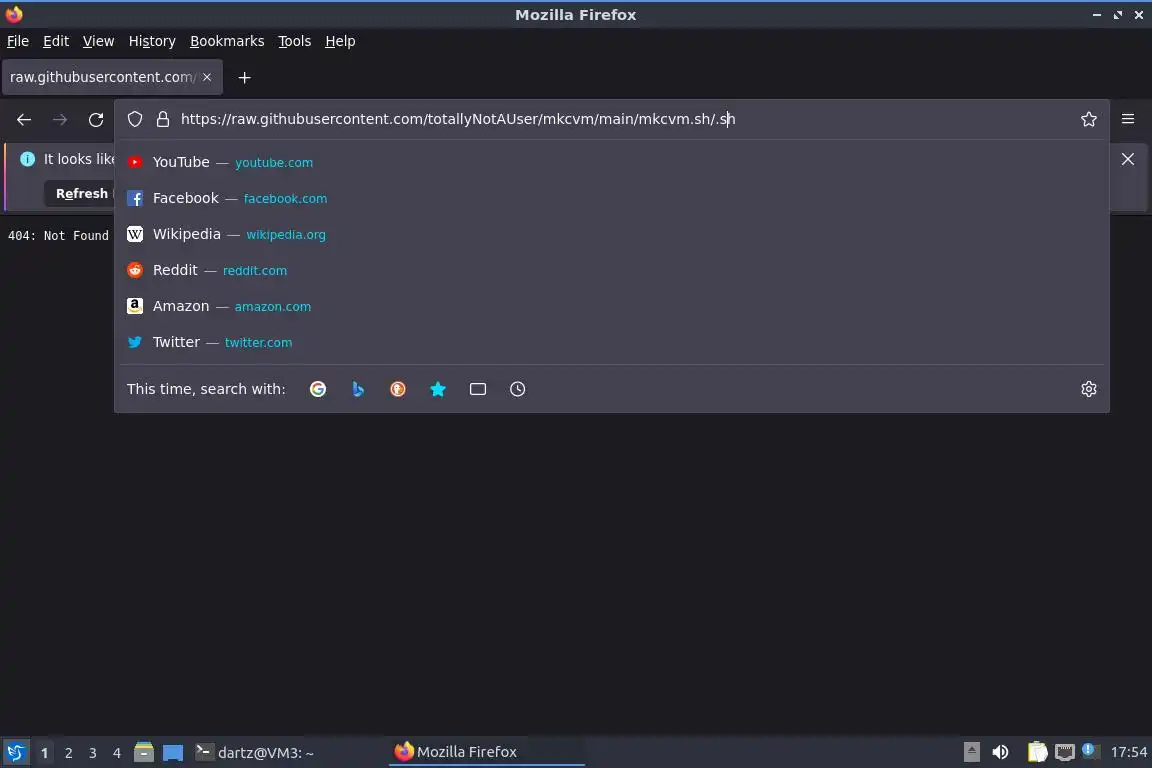Select Reddit suggestion row
Viewport: 1152px width, 768px height.
611,270
